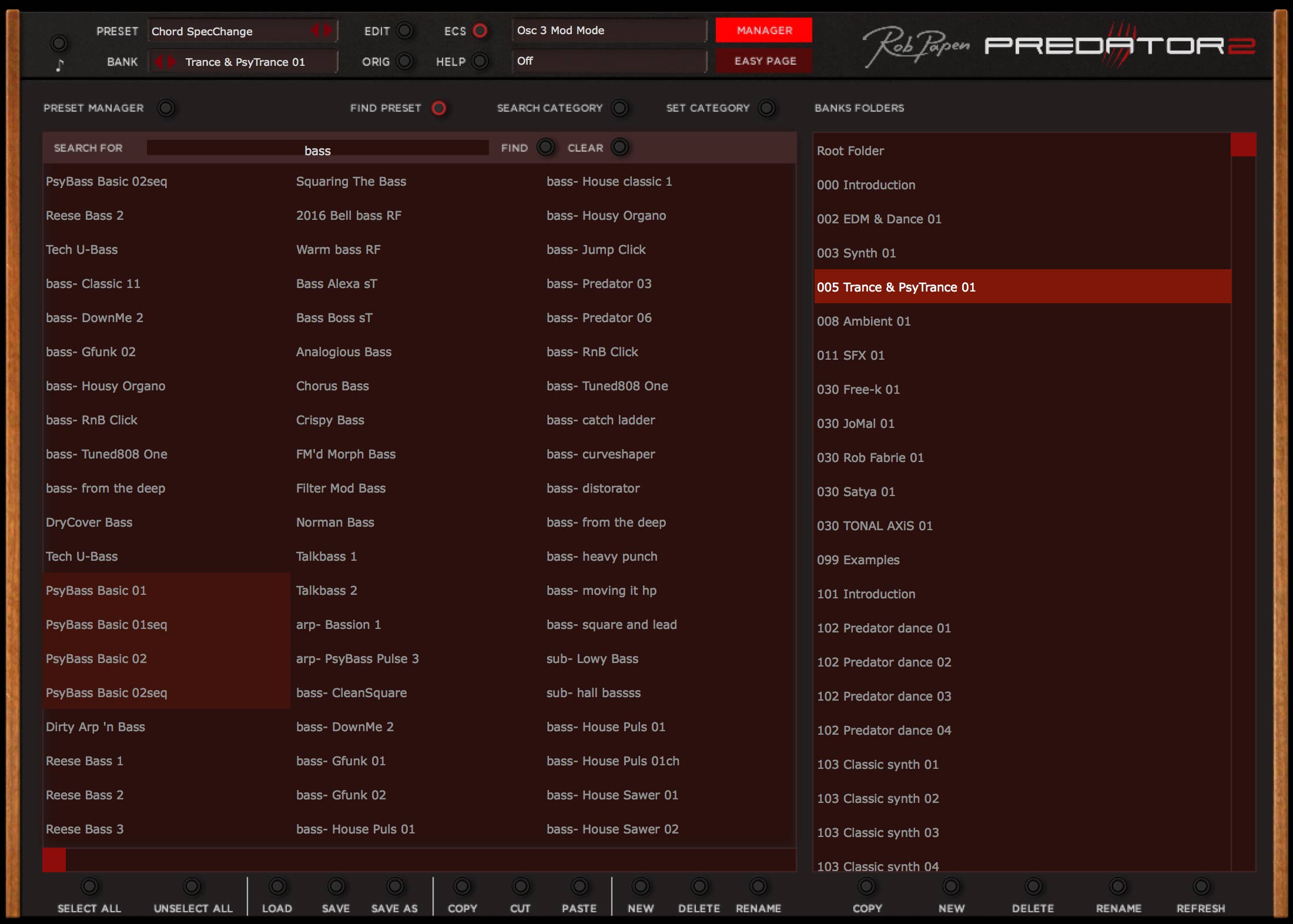Click the Banks Folders COPY button
This screenshot has width=1293, height=924.
[866, 886]
